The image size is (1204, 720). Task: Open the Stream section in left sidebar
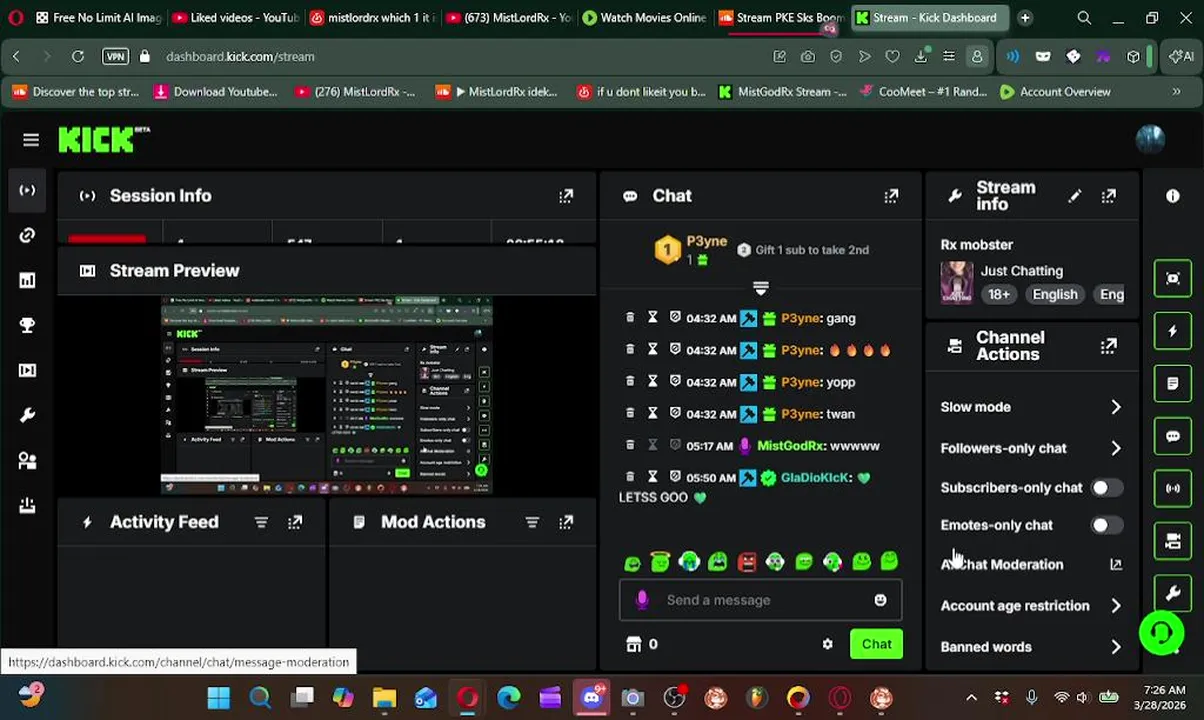tap(27, 190)
